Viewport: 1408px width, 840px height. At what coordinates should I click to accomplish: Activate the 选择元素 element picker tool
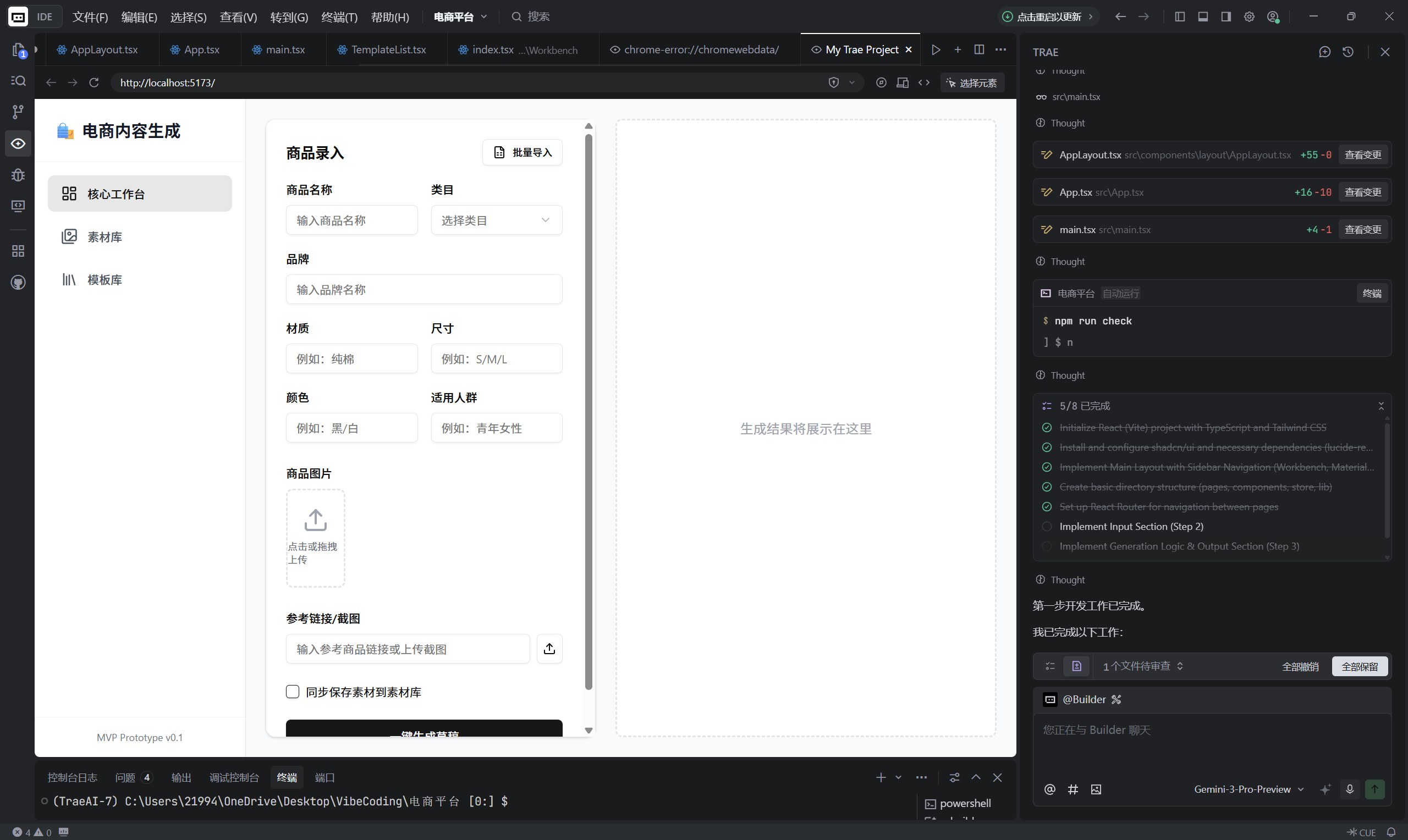point(971,82)
